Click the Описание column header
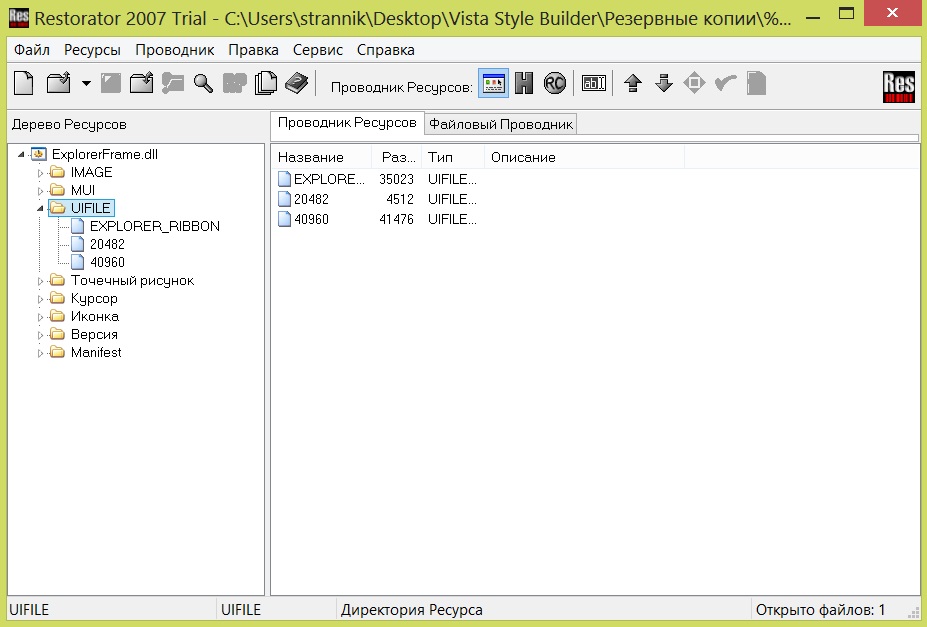Screen dimensions: 927x627 tap(523, 157)
